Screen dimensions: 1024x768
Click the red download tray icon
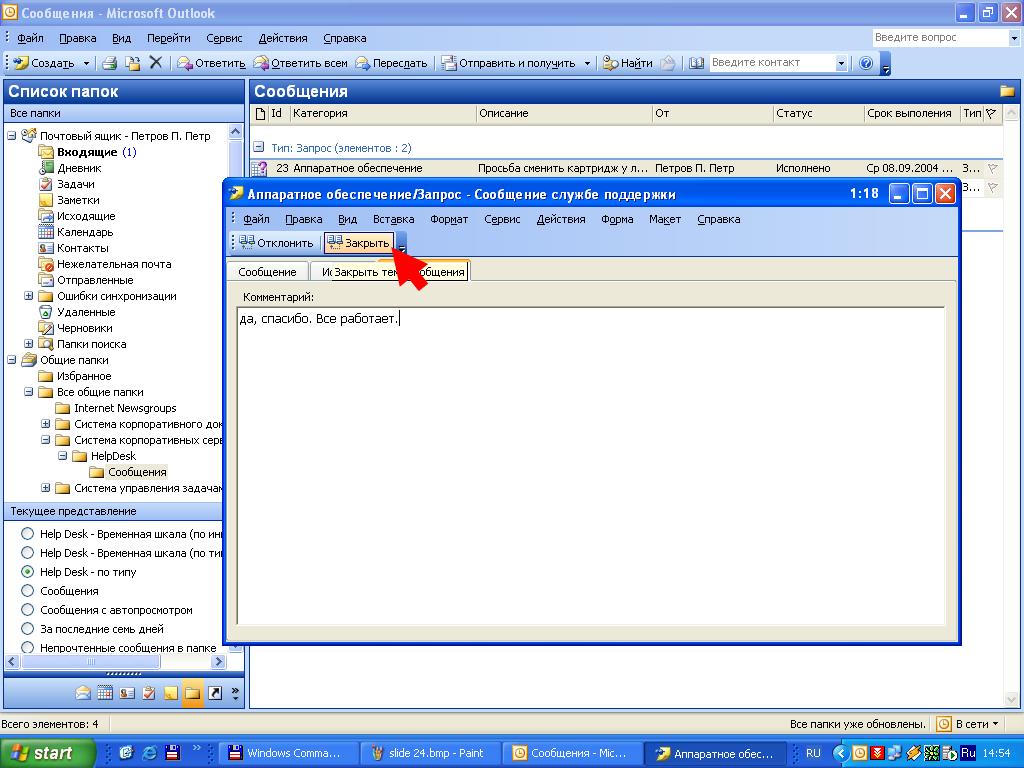(877, 753)
